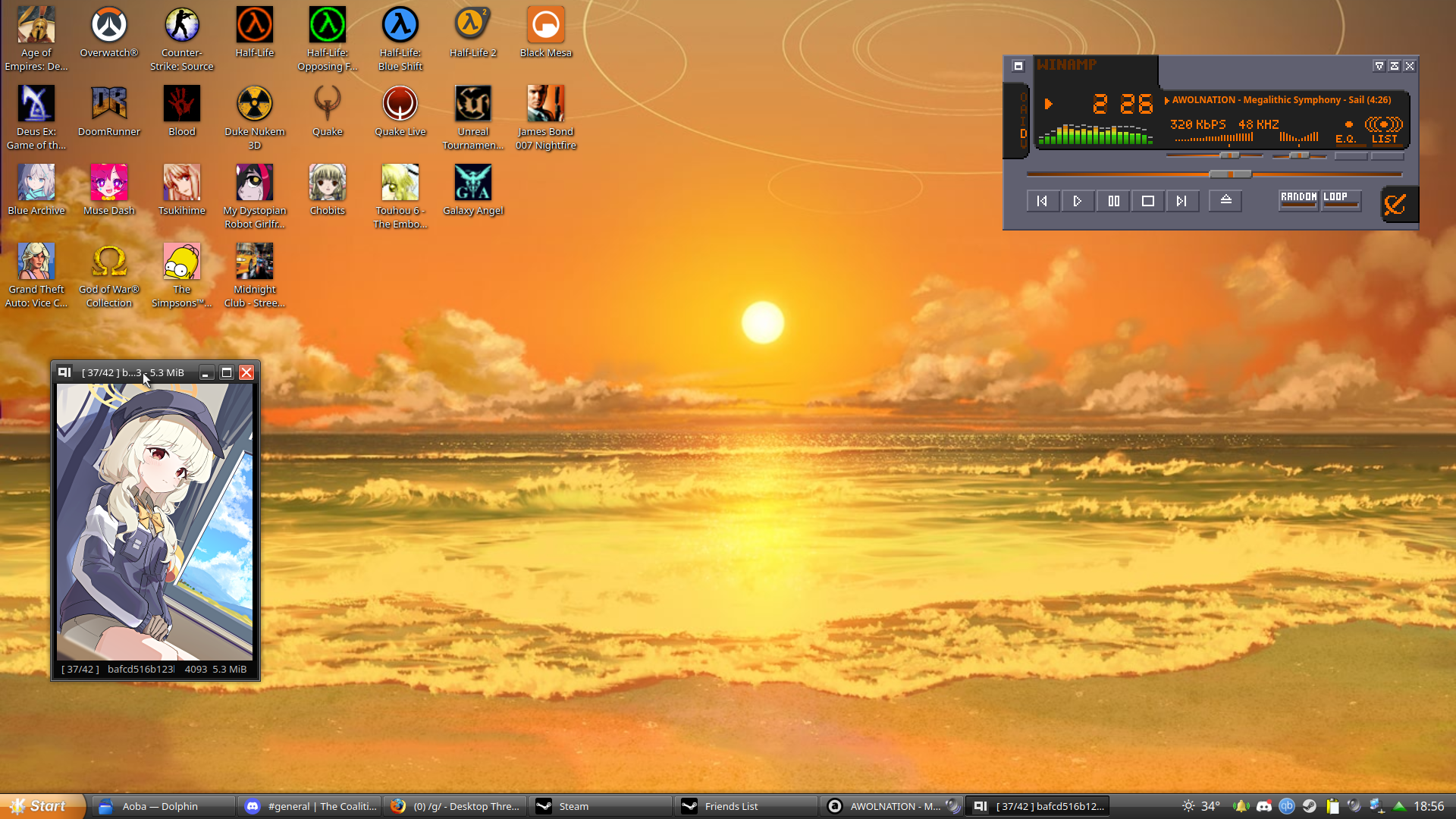Select Half-Life: Opposing Force icon
The height and width of the screenshot is (819, 1456).
tap(328, 39)
